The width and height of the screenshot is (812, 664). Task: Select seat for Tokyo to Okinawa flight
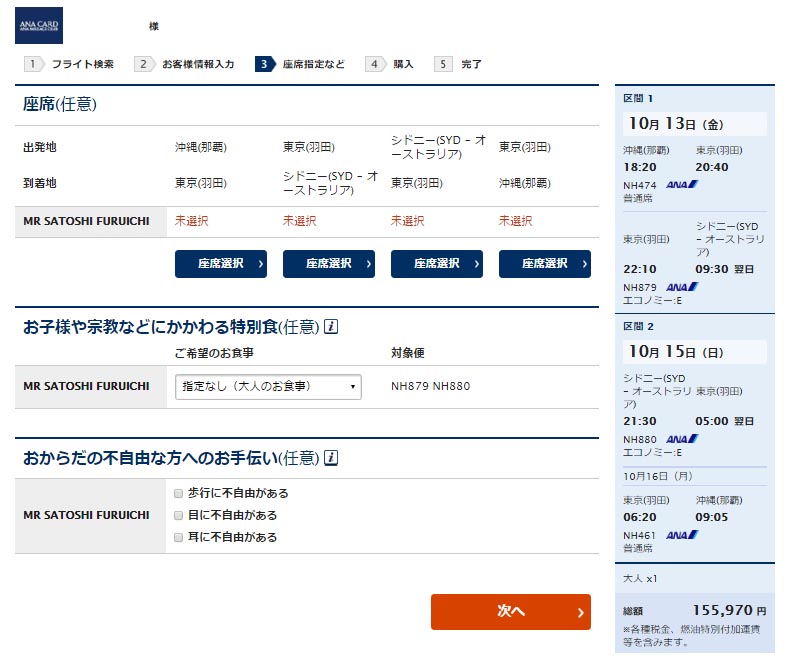pyautogui.click(x=544, y=264)
